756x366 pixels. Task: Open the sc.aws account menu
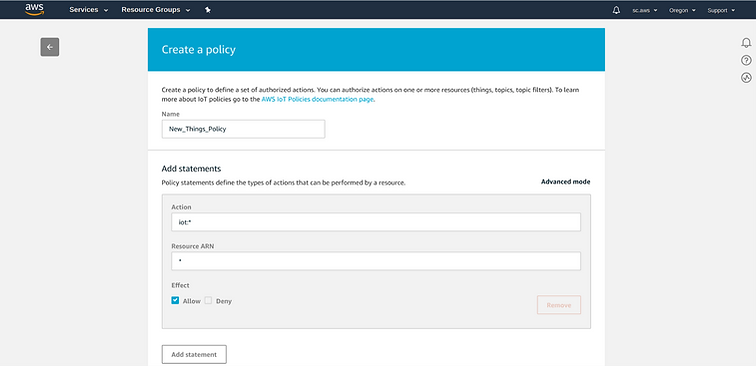coord(644,10)
